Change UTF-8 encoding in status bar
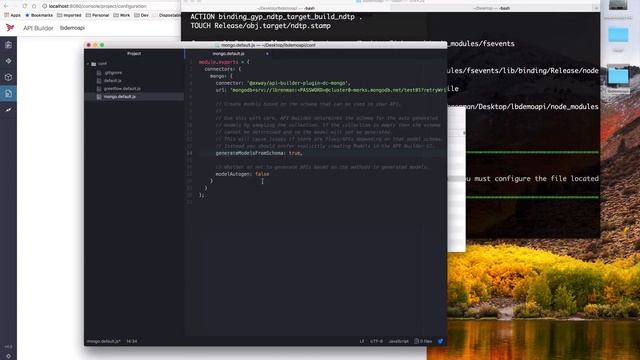 376,341
